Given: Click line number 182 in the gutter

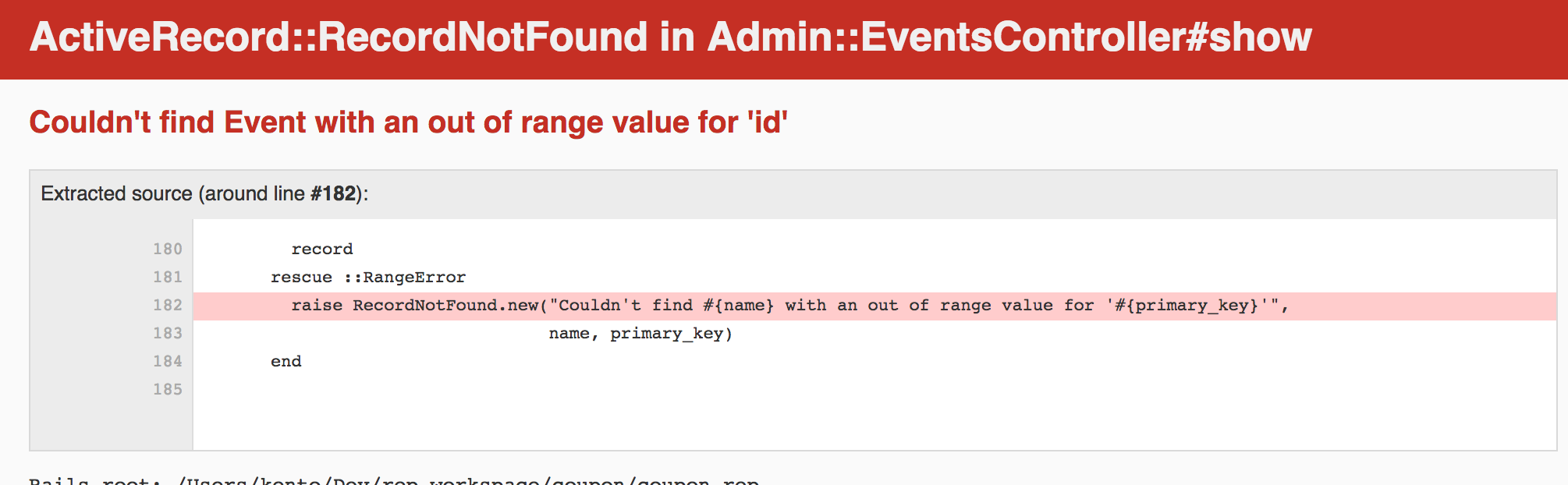Looking at the screenshot, I should [168, 305].
